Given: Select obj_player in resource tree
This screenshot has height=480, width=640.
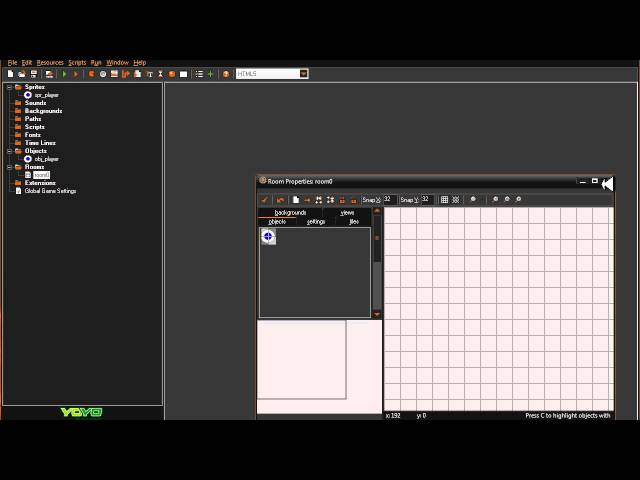Looking at the screenshot, I should [x=47, y=159].
